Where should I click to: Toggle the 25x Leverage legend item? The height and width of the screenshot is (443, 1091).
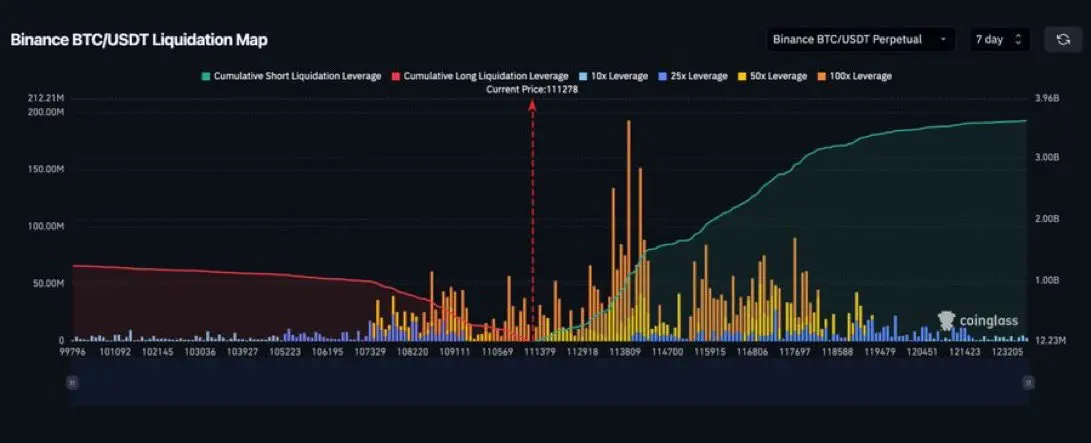pos(692,76)
